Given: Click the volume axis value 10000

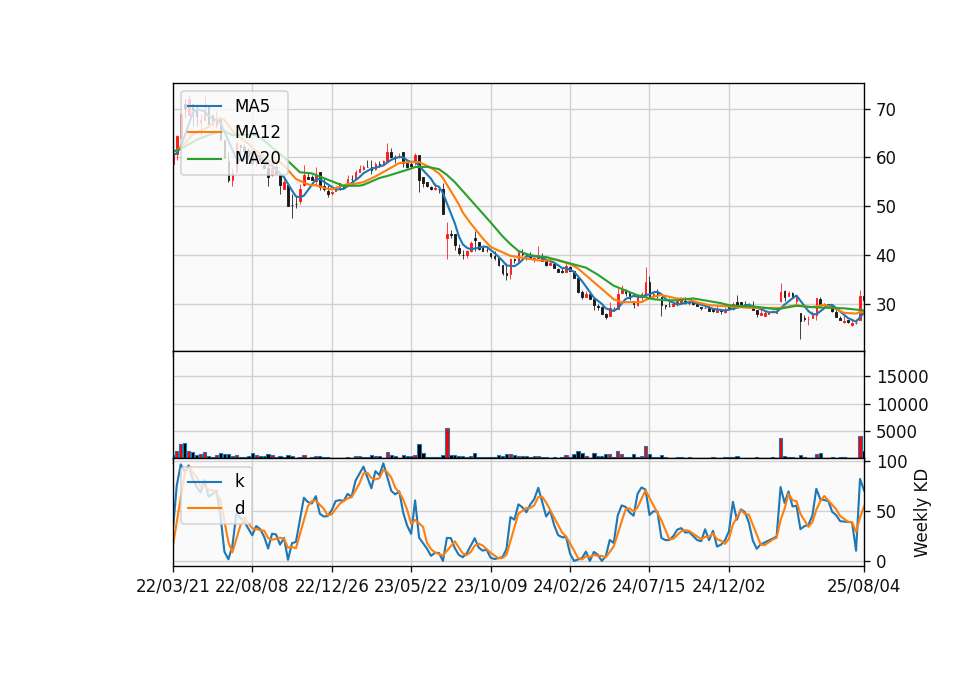Looking at the screenshot, I should (x=902, y=405).
